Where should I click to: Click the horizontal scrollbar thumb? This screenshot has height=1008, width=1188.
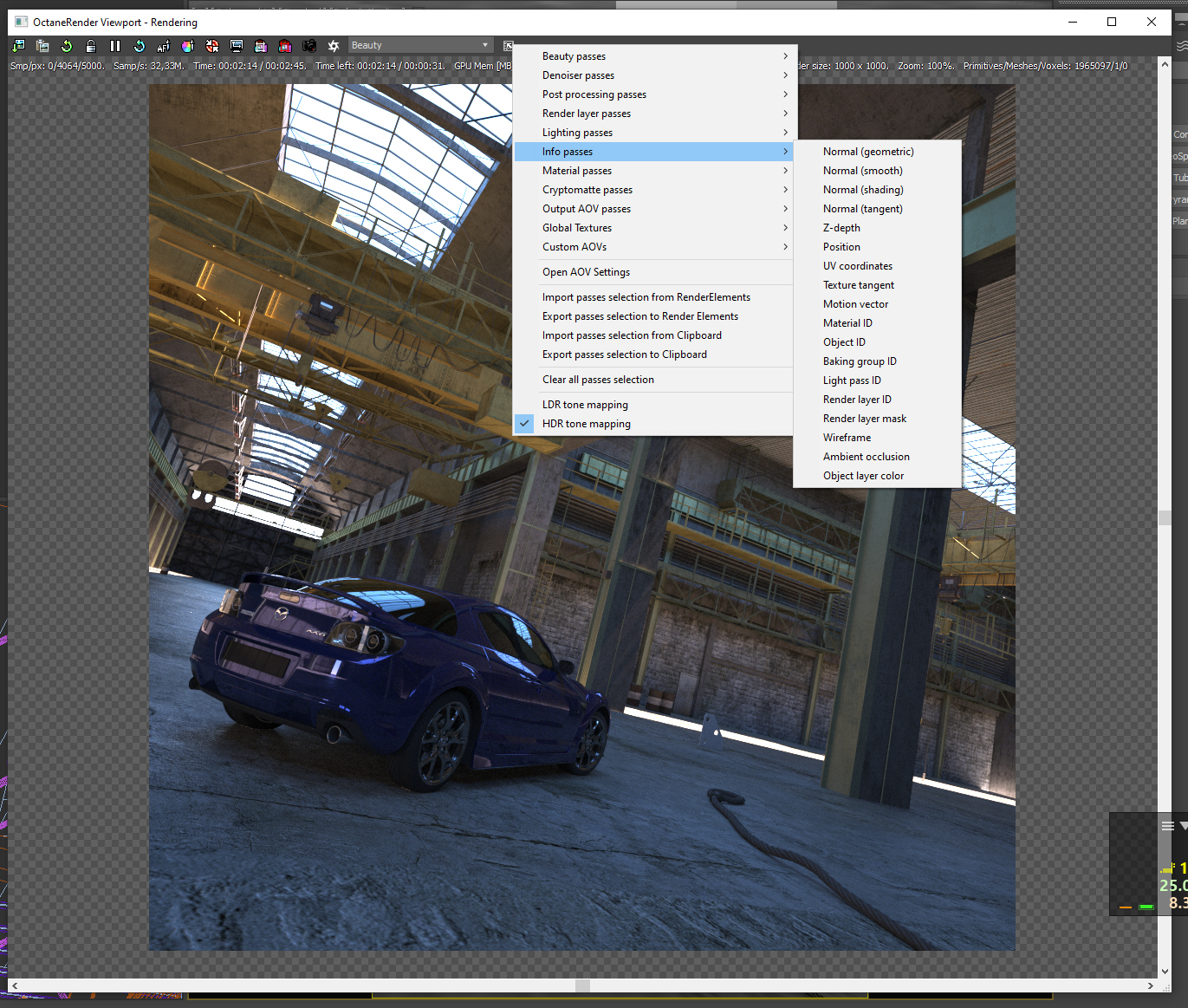[x=582, y=985]
